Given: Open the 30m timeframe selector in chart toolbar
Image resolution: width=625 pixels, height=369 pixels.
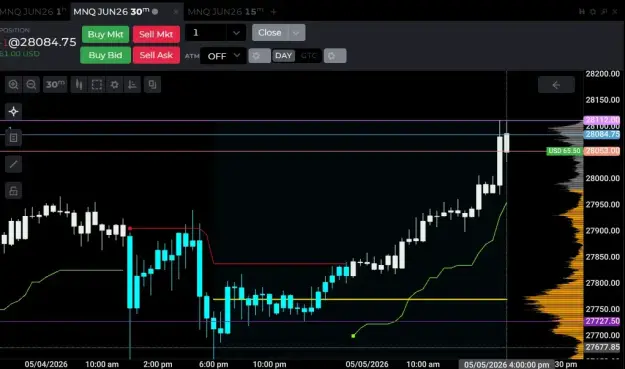Looking at the screenshot, I should [55, 84].
